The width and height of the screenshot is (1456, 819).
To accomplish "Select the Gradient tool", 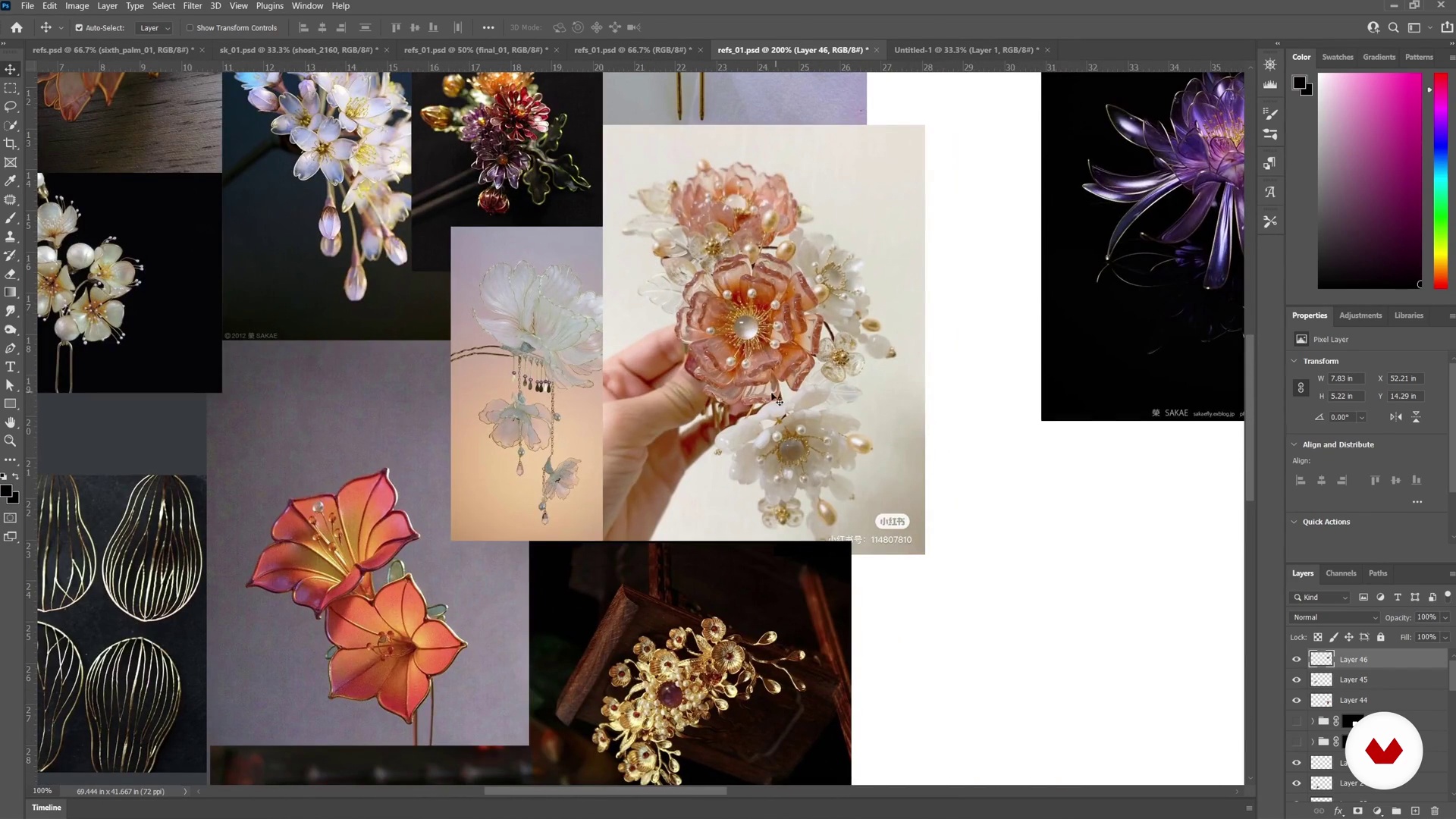I will (x=11, y=292).
